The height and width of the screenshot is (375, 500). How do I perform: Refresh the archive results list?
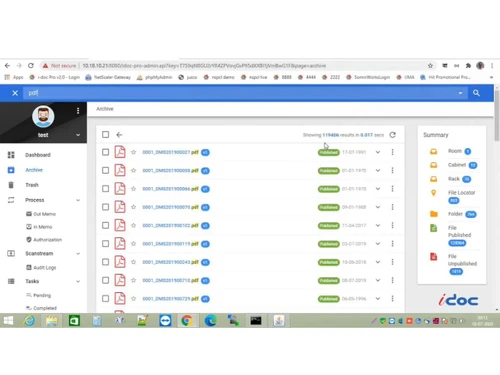coord(393,135)
